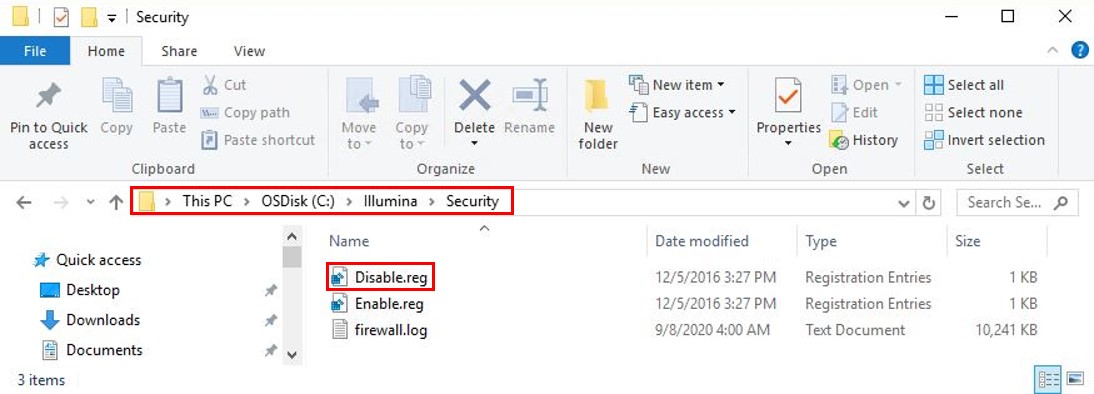1094x394 pixels.
Task: Click Select none in the ribbon
Action: point(973,112)
